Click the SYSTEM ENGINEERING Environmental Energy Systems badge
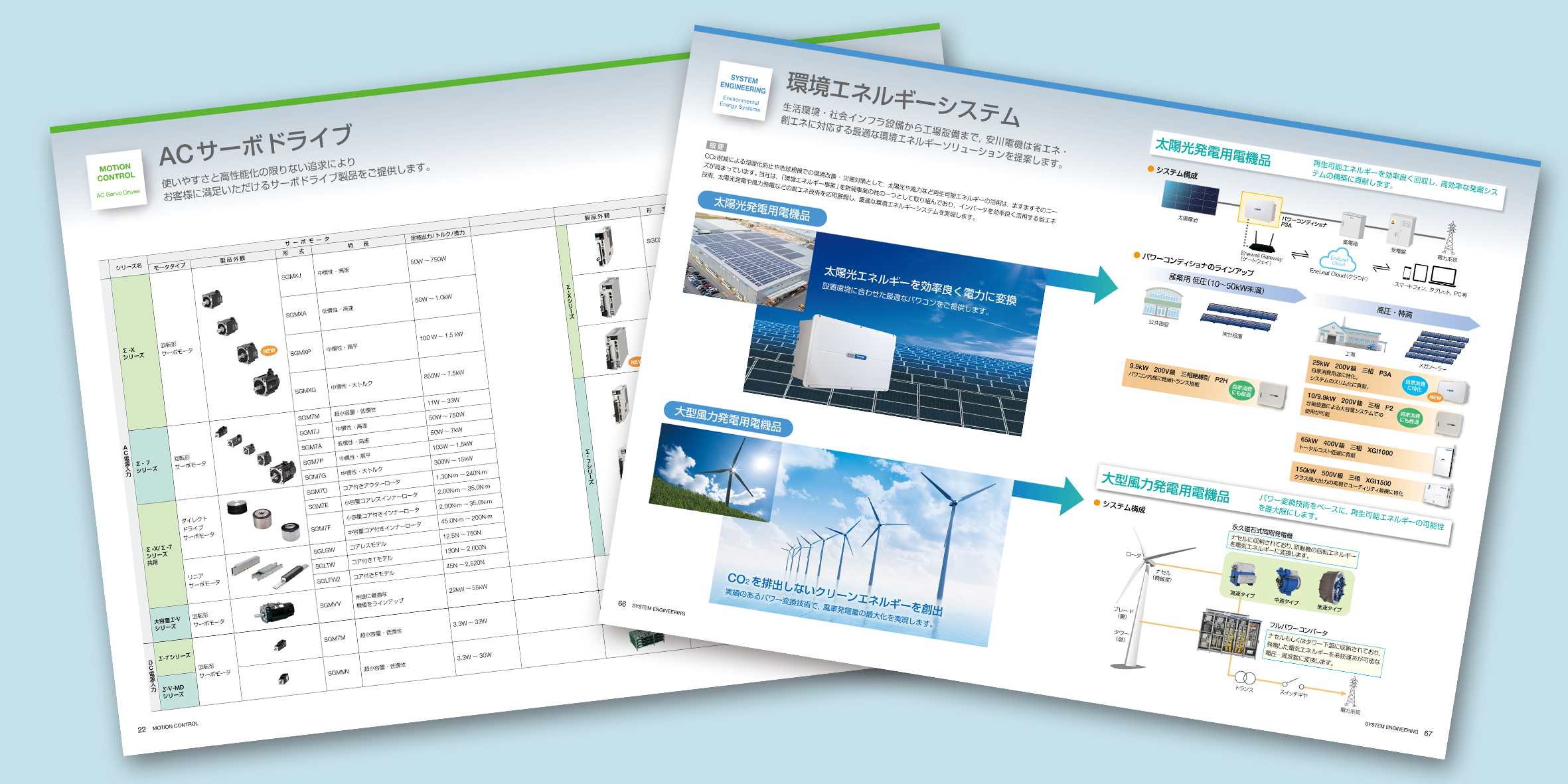Screen dimensions: 1568x784 click(x=743, y=92)
